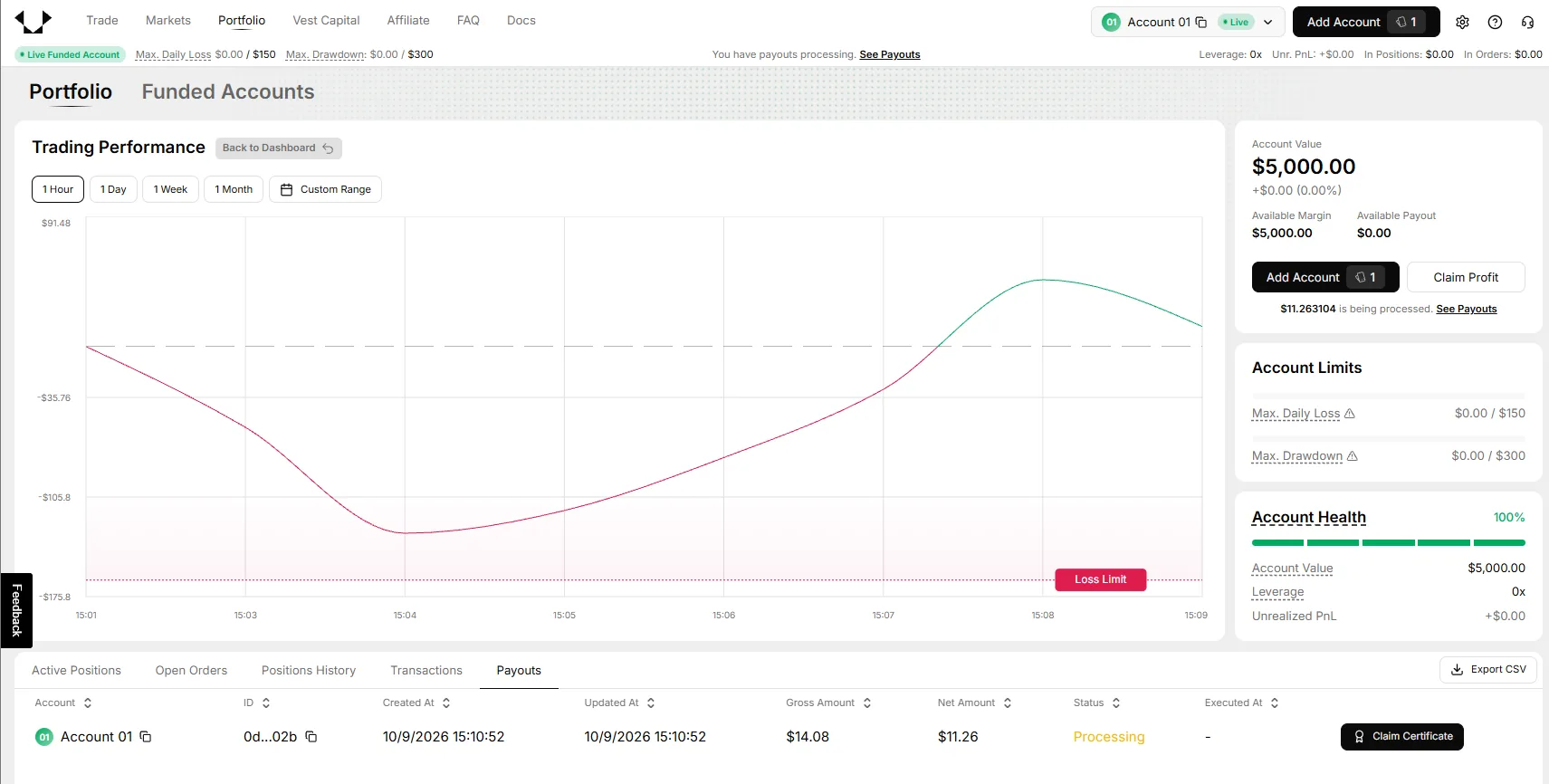Sort payouts by Status column
The image size is (1549, 784).
[x=1116, y=703]
